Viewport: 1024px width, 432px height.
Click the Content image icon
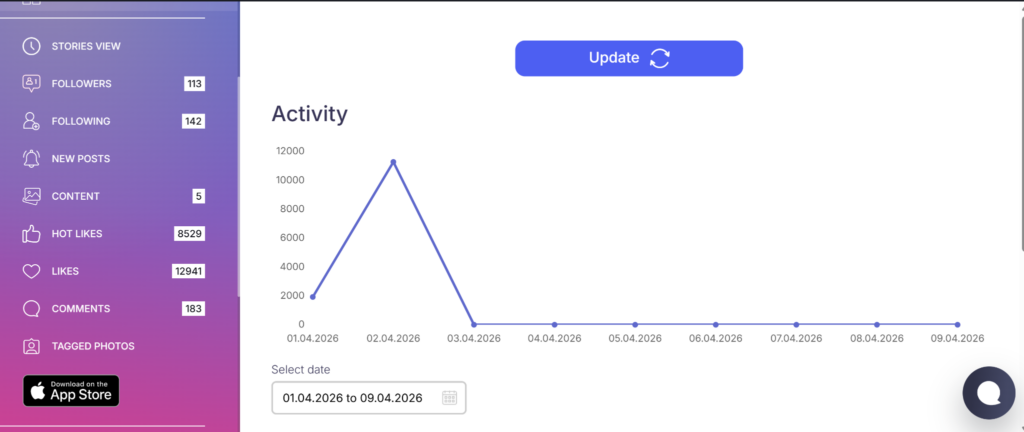[x=32, y=196]
